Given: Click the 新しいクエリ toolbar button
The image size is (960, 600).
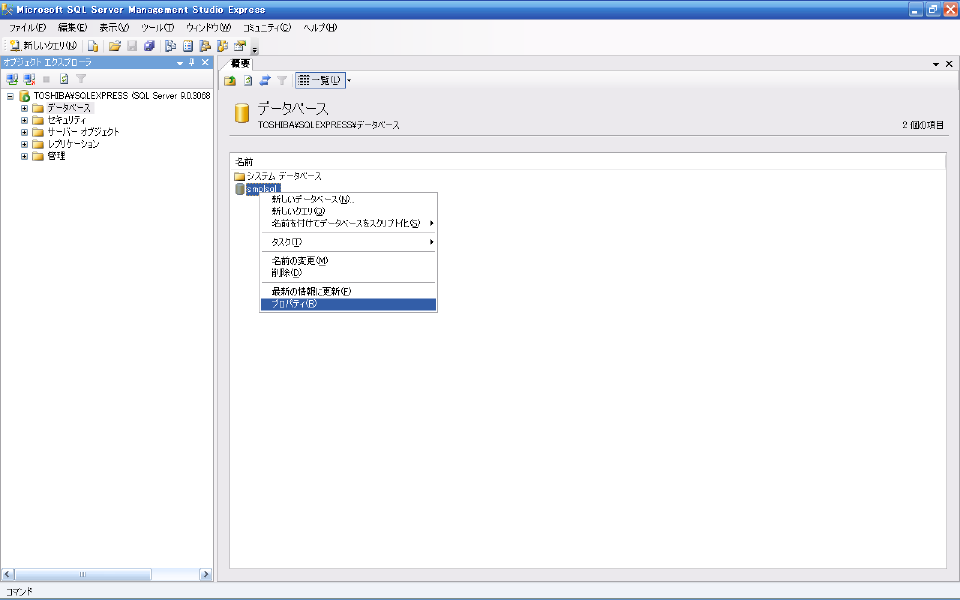Looking at the screenshot, I should click(x=43, y=45).
